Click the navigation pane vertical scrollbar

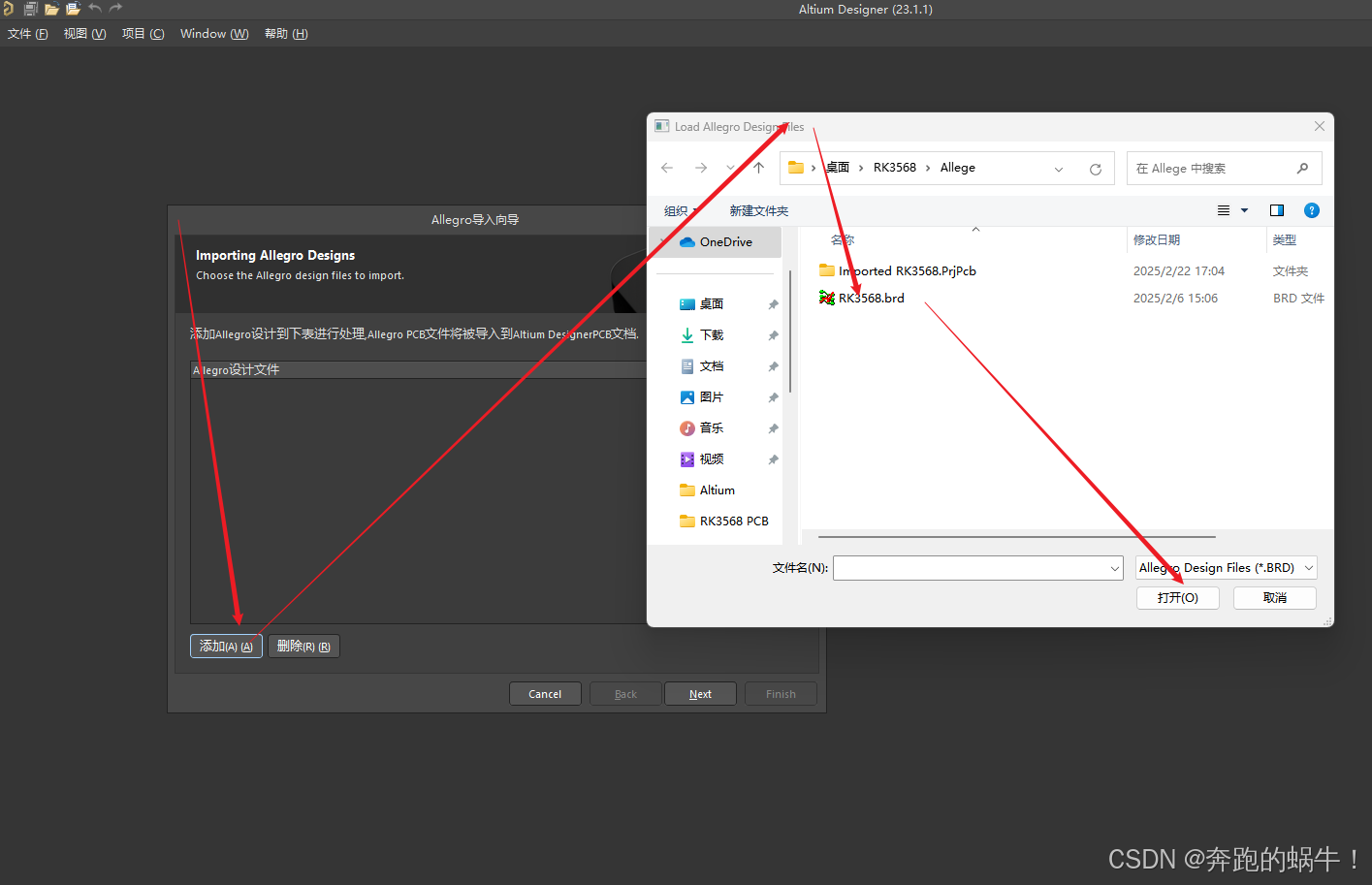790,330
